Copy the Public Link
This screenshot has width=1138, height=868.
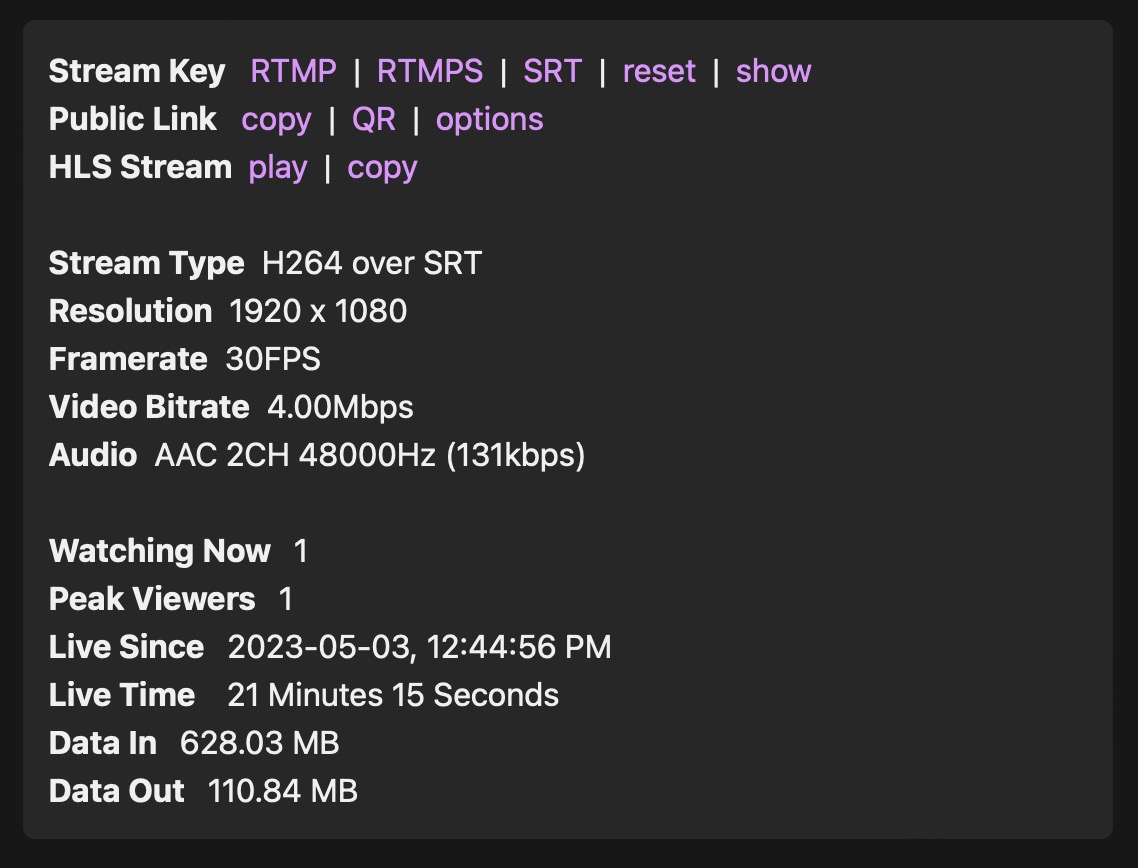click(276, 119)
